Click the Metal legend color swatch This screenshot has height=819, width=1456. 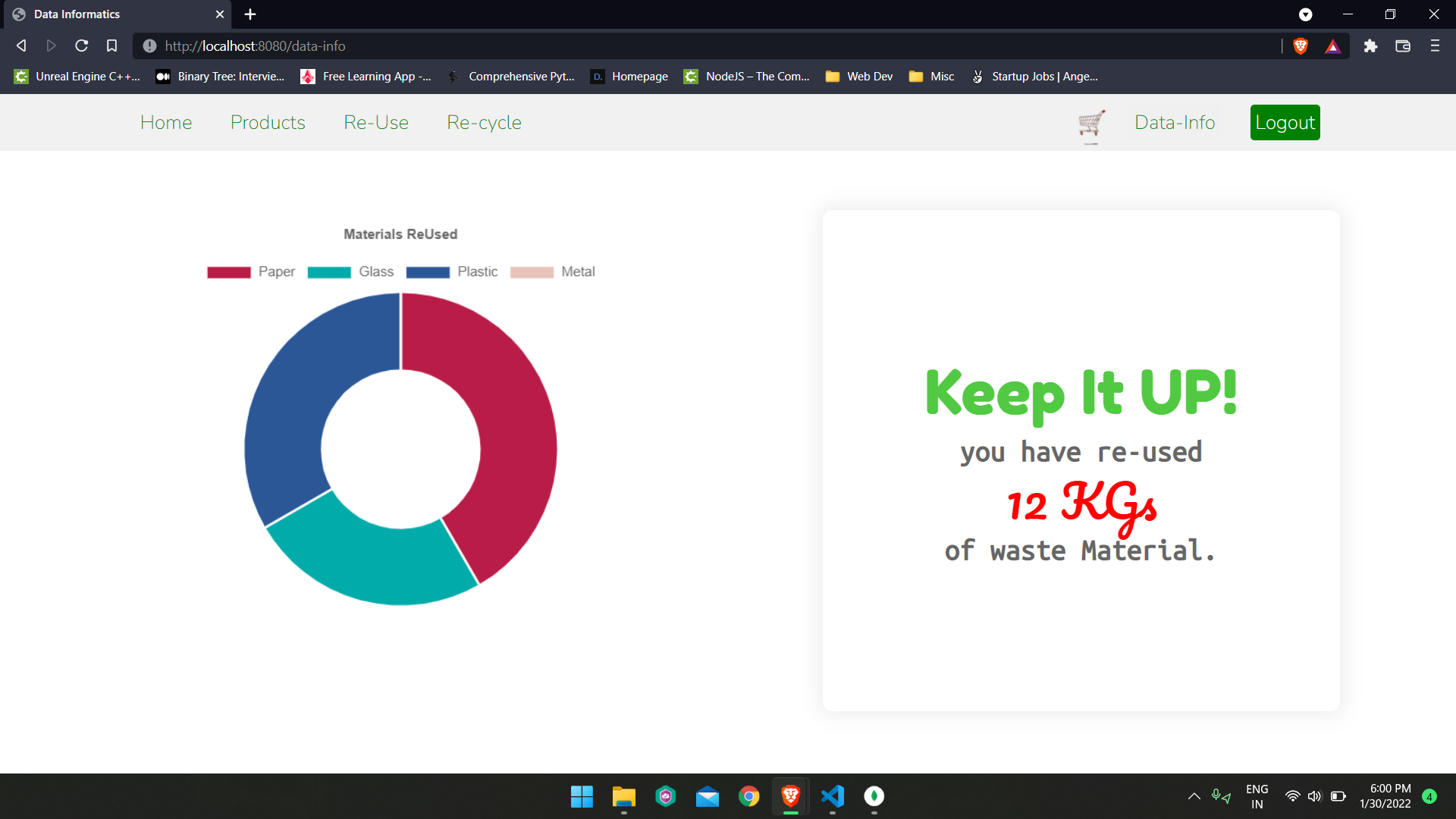coord(532,272)
